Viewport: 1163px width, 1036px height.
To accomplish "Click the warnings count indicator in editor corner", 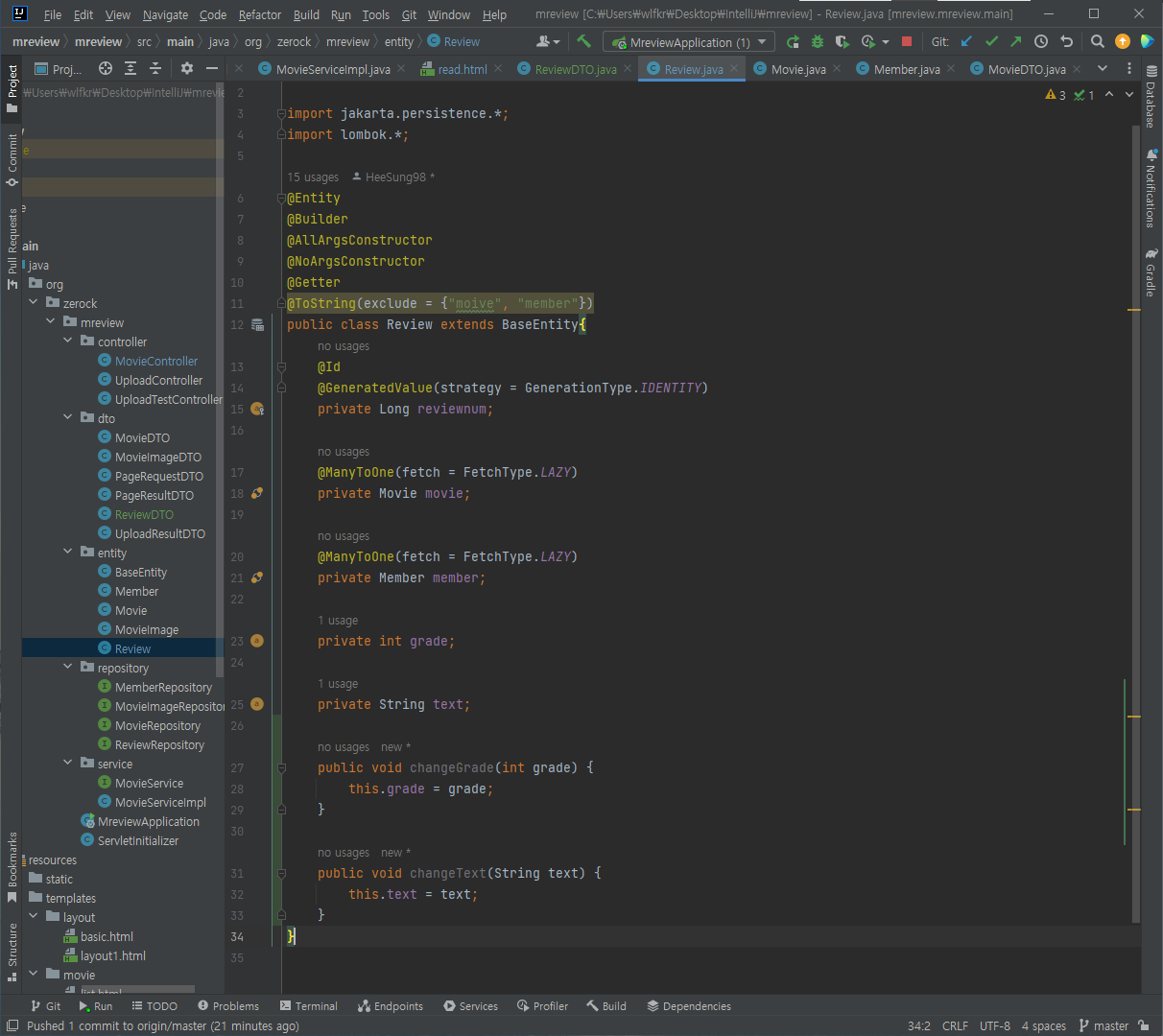I will click(x=1056, y=94).
